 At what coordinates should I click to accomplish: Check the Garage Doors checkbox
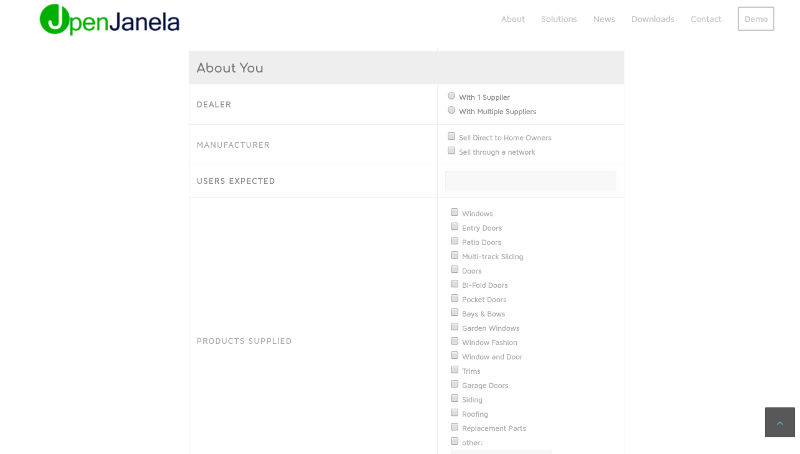click(x=454, y=384)
